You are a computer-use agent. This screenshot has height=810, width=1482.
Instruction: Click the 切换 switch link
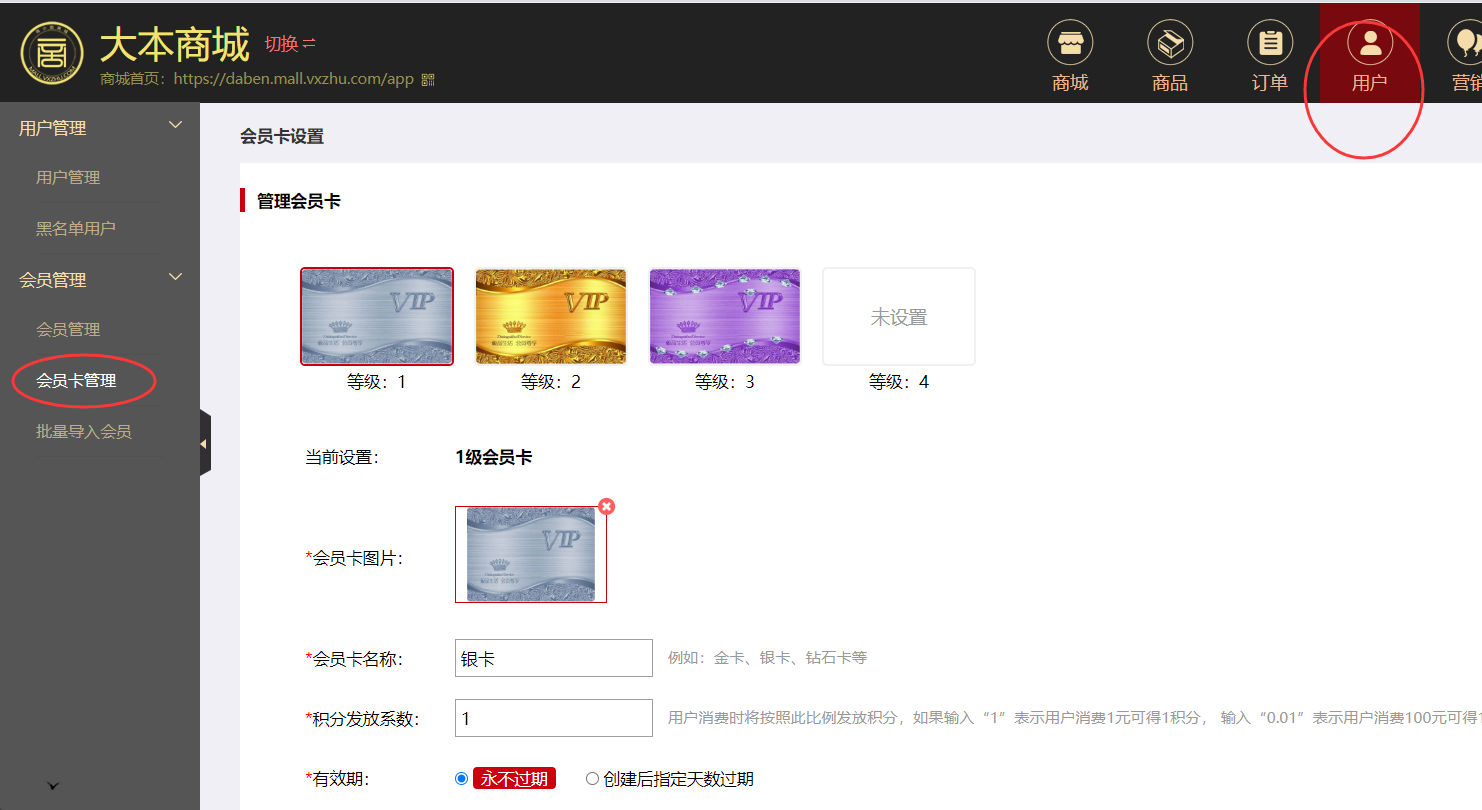tap(289, 44)
